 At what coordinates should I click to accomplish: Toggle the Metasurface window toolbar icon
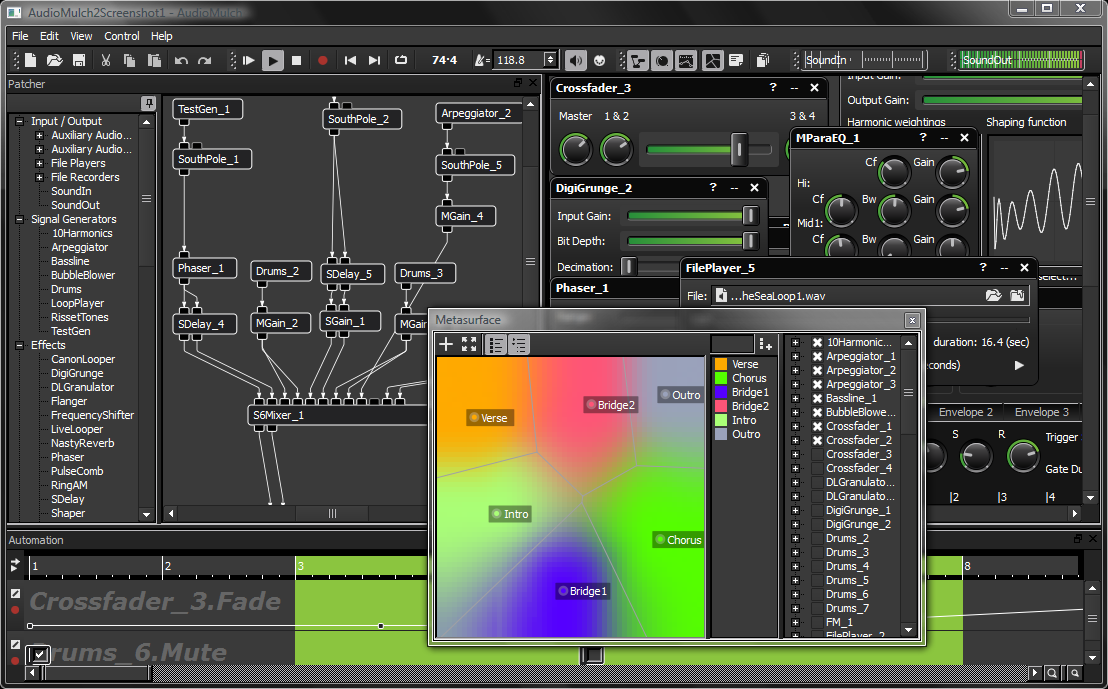pos(712,61)
